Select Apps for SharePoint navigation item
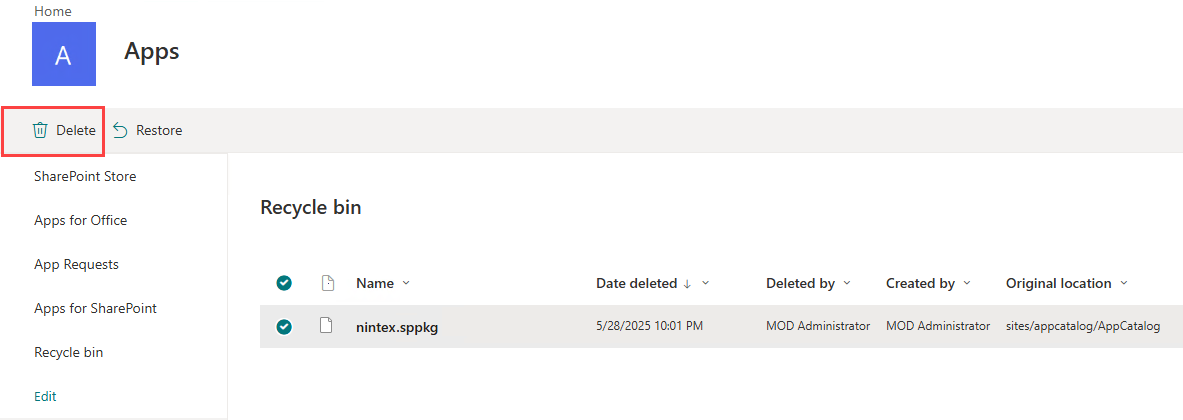 tap(95, 308)
